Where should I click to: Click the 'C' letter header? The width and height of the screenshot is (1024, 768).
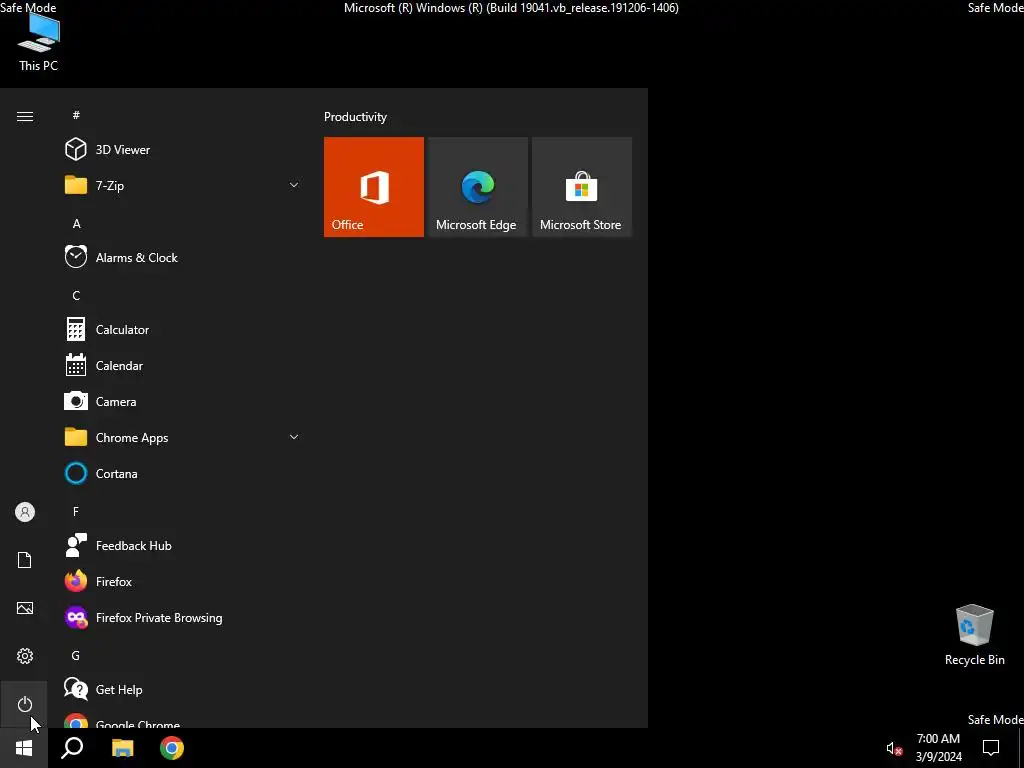point(76,296)
